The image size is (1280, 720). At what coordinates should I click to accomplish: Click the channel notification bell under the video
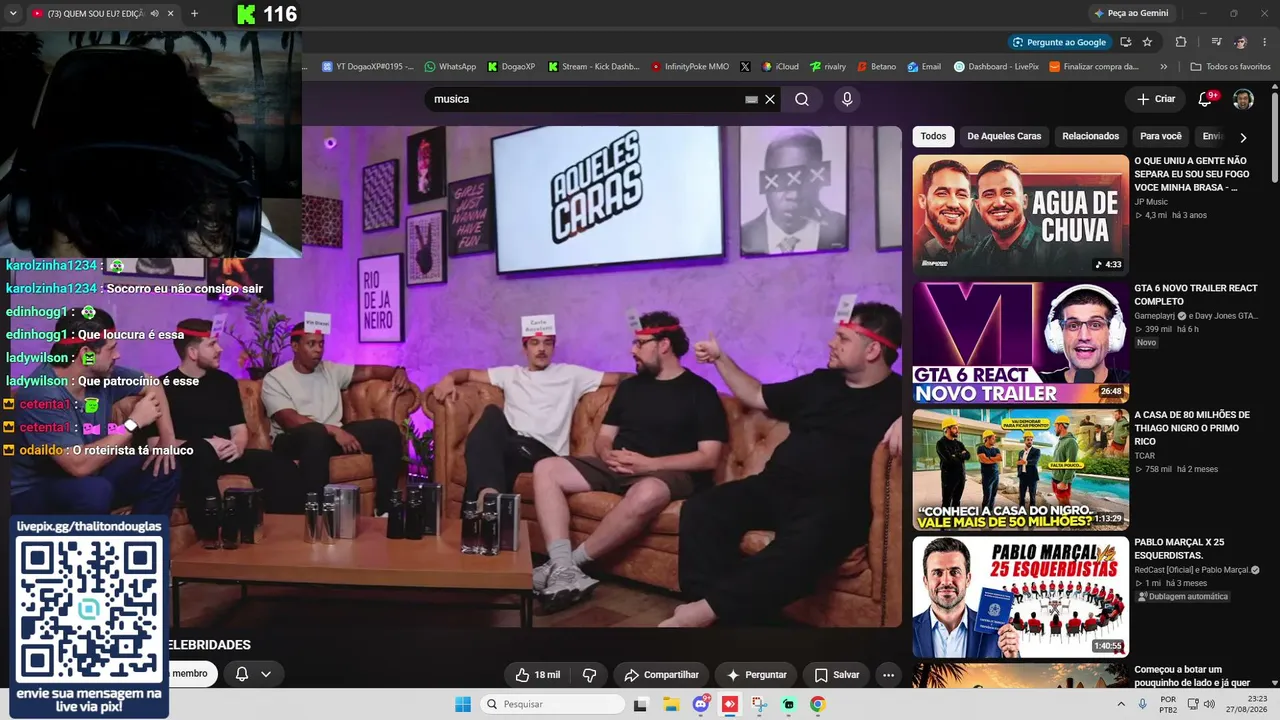[x=241, y=674]
